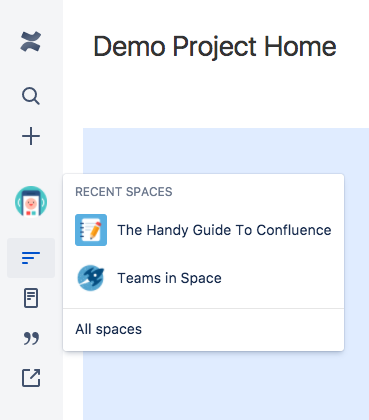This screenshot has height=420, width=369.
Task: Click the rocket icon for Teams in Space
Action: click(x=91, y=278)
